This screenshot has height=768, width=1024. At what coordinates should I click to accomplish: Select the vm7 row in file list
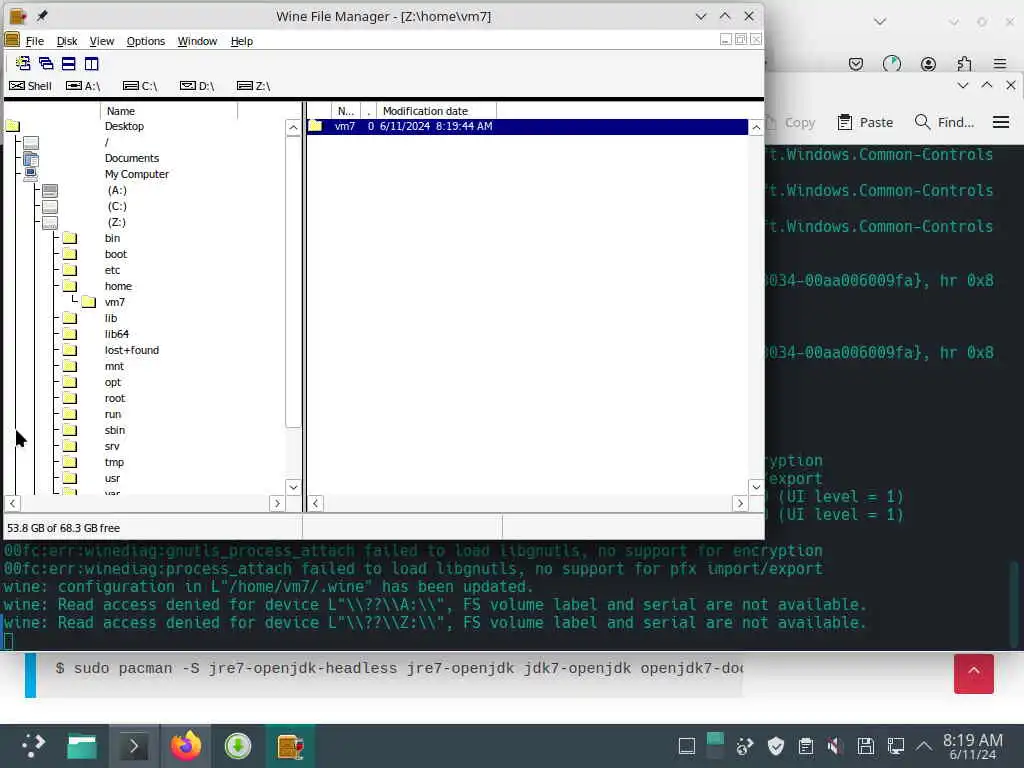pyautogui.click(x=527, y=126)
